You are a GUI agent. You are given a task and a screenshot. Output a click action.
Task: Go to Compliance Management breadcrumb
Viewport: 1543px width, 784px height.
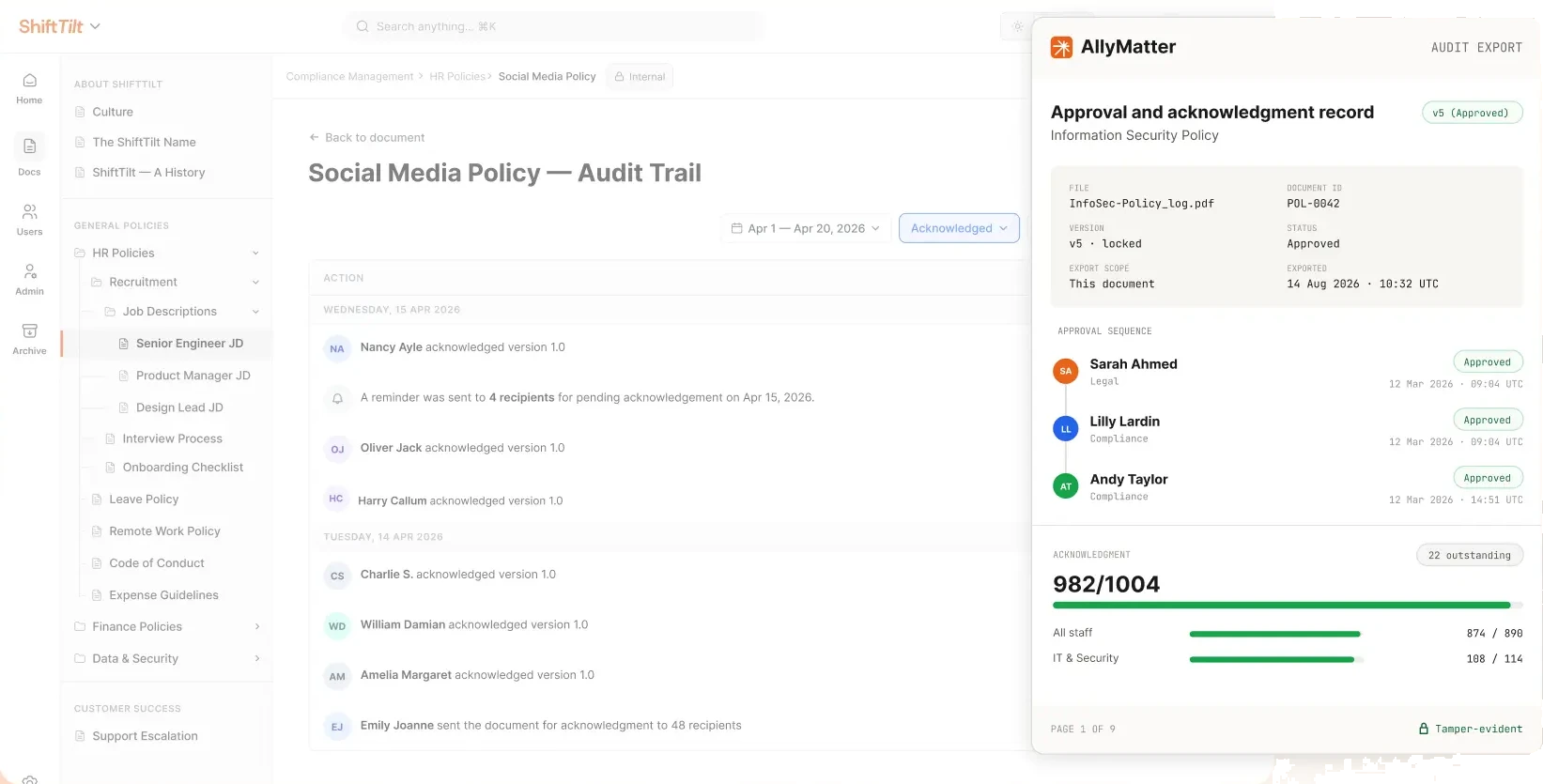tap(349, 77)
